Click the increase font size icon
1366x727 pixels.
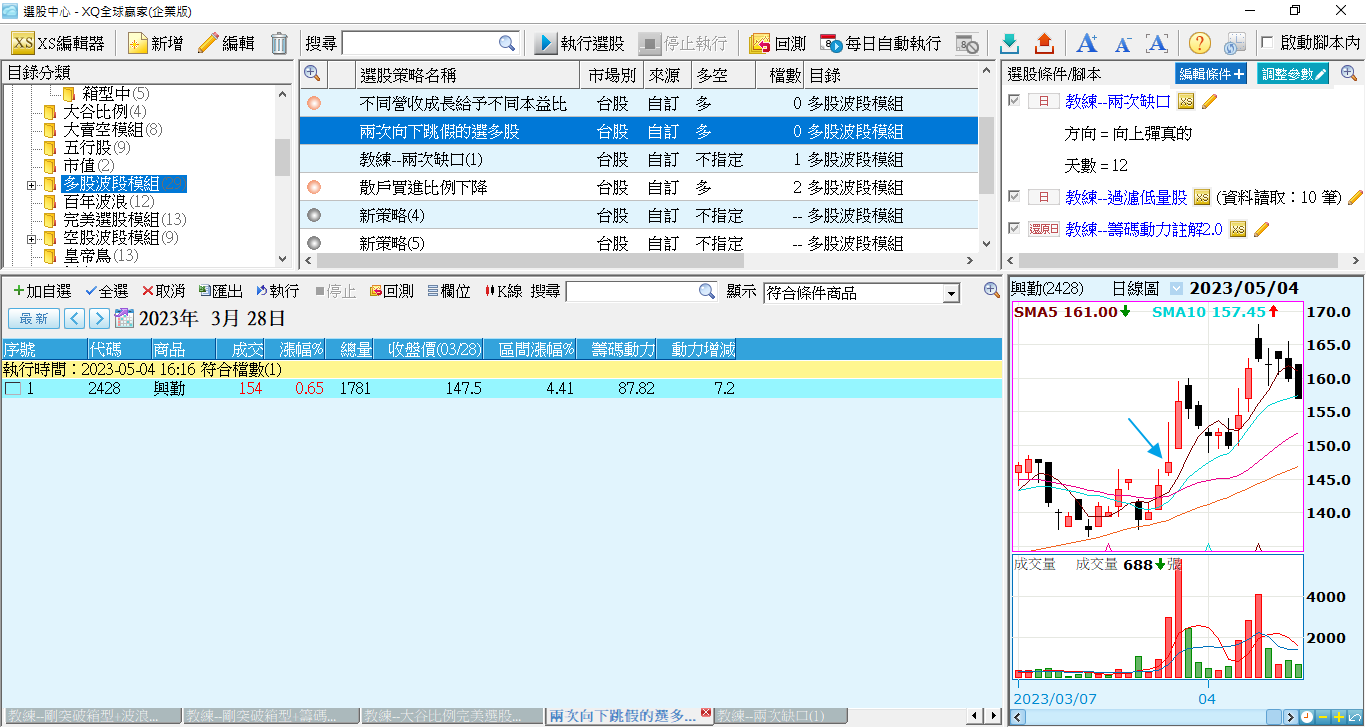point(1087,44)
